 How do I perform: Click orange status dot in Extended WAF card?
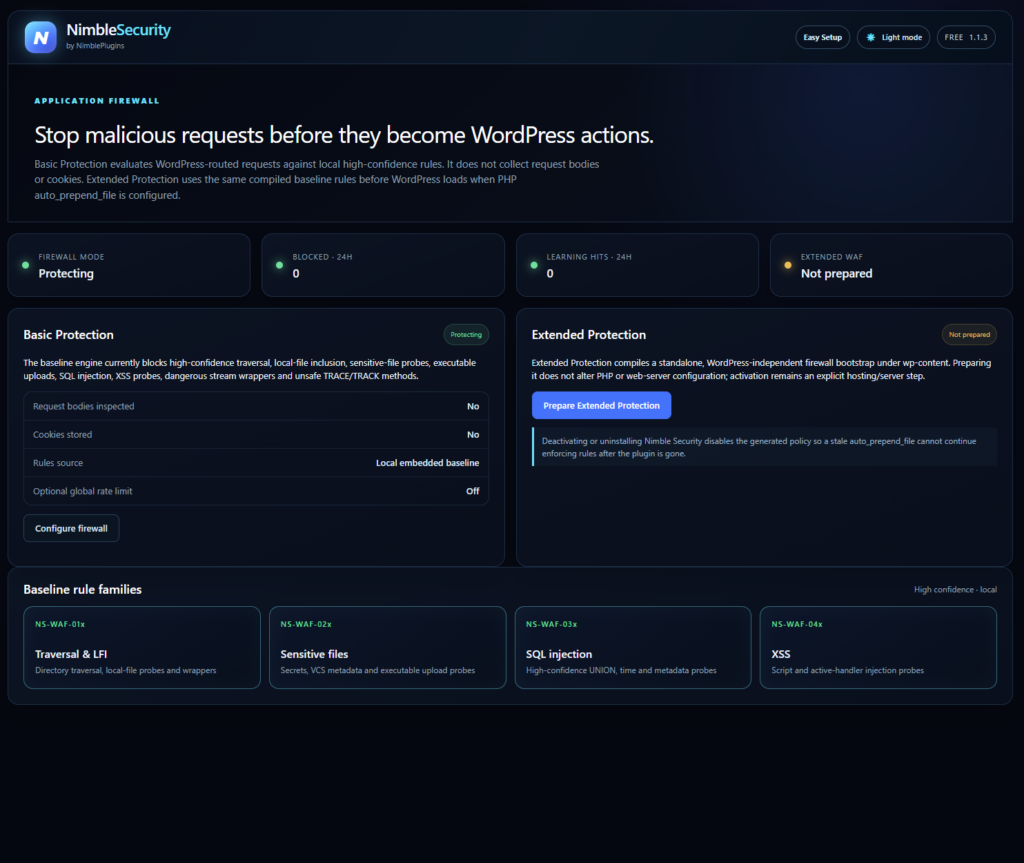tap(788, 265)
